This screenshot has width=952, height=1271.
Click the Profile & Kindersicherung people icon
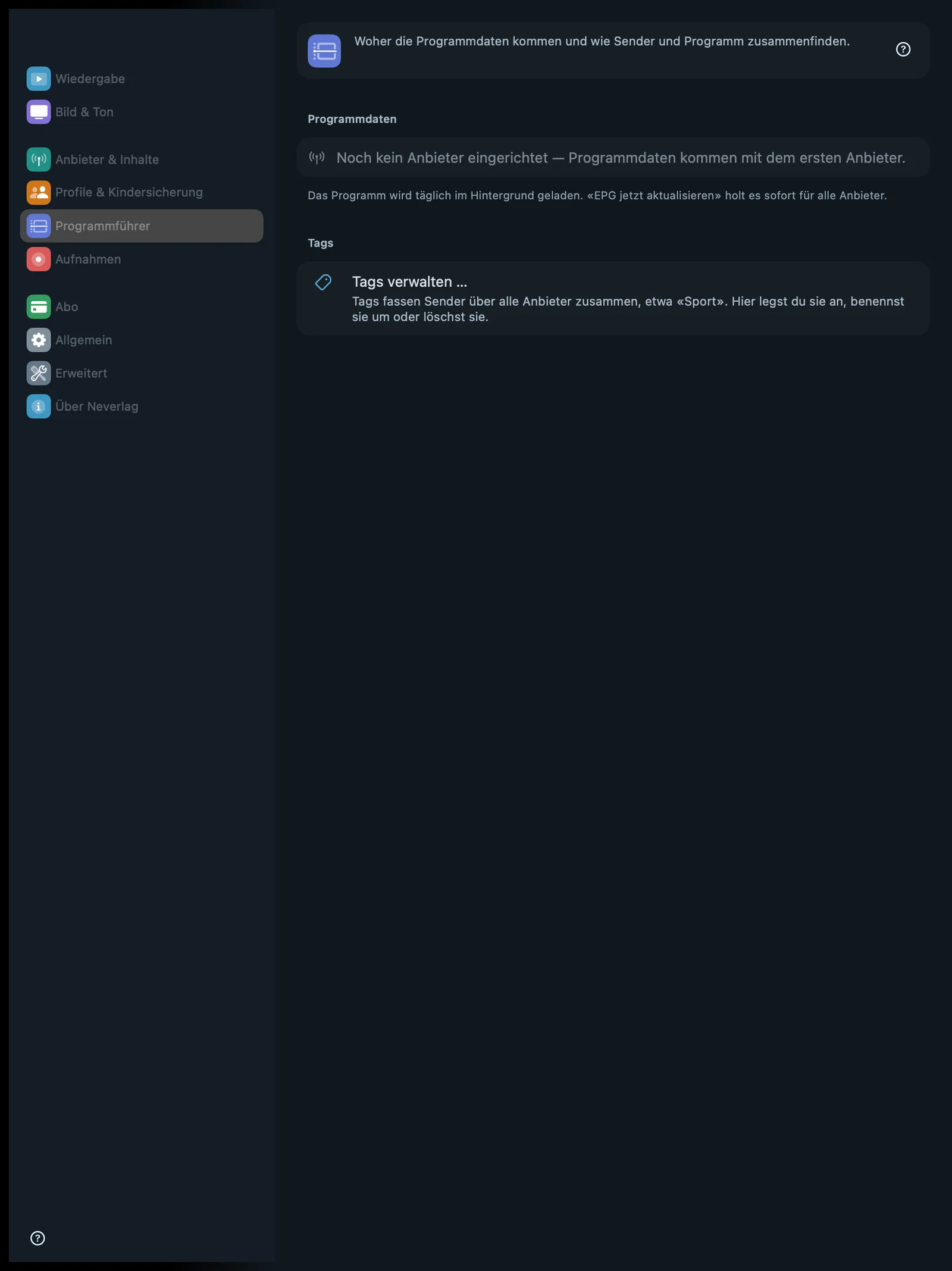tap(39, 192)
